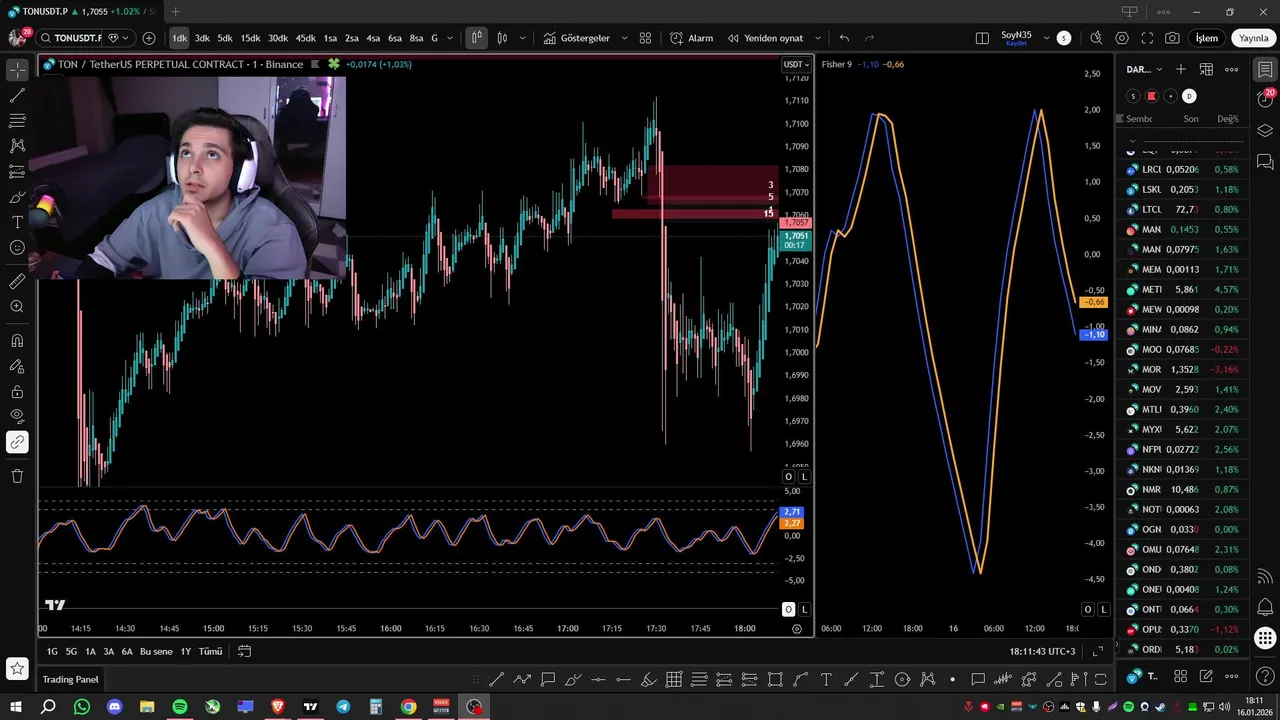The image size is (1280, 720).
Task: Publish idea with Yayınla button
Action: pyautogui.click(x=1253, y=38)
